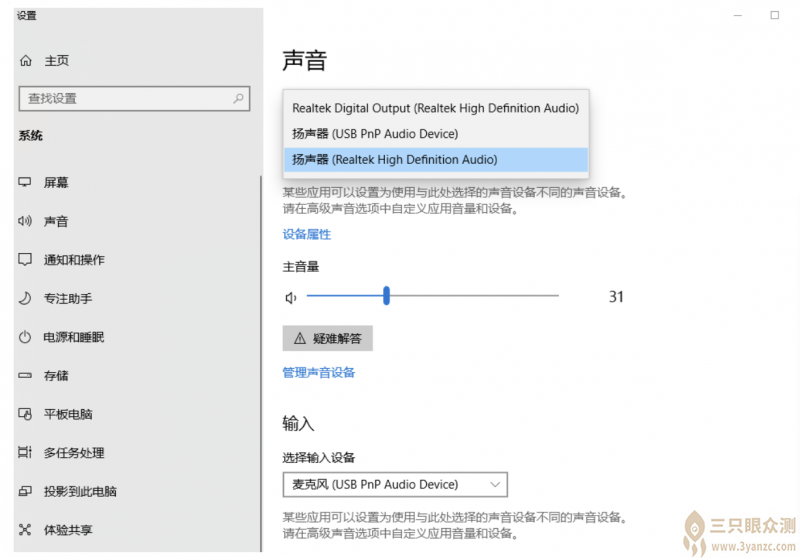Select 扬声器 (USB PnP Audio Device) option
800x558 pixels.
(x=436, y=134)
